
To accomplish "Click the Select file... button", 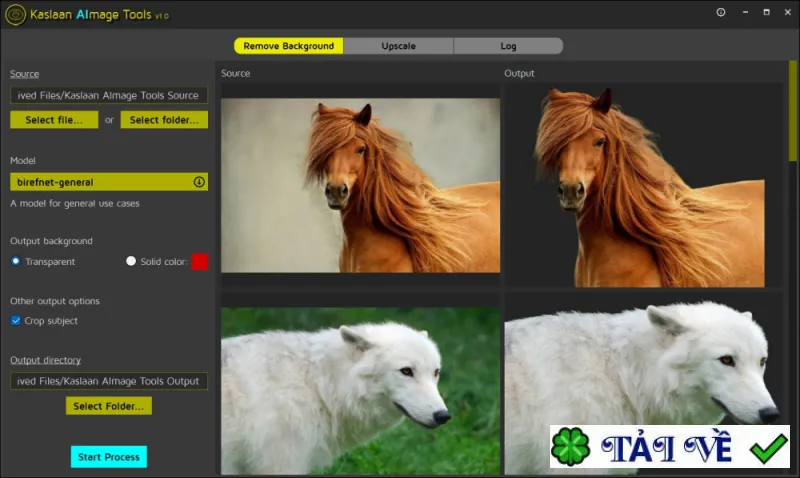I will (x=54, y=120).
